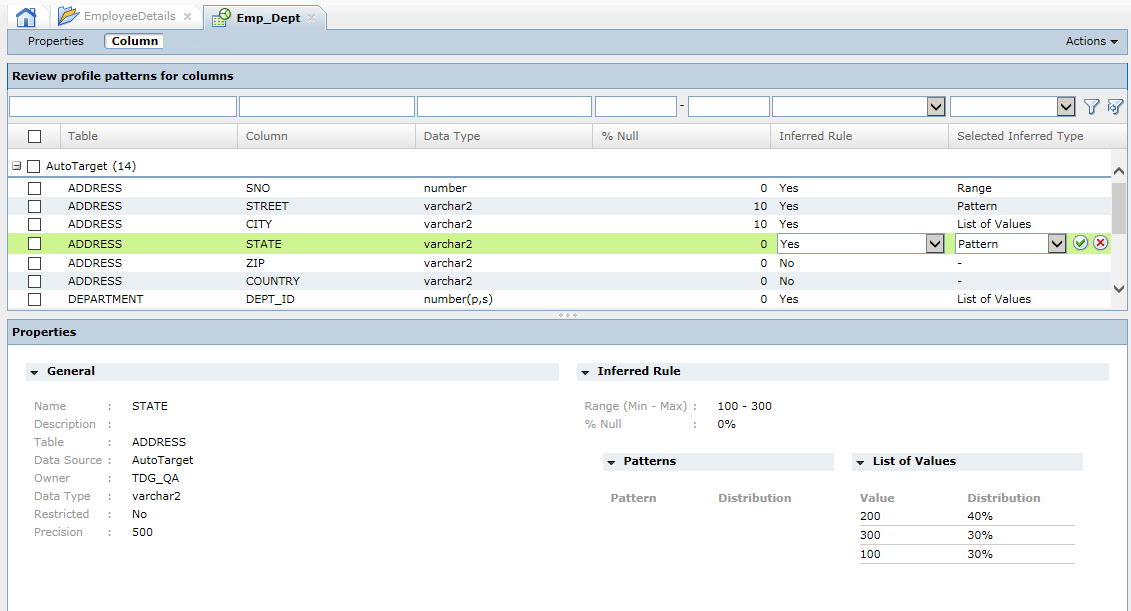Clear filters with the funnel-pencil icon
The height and width of the screenshot is (611, 1131).
point(1115,107)
